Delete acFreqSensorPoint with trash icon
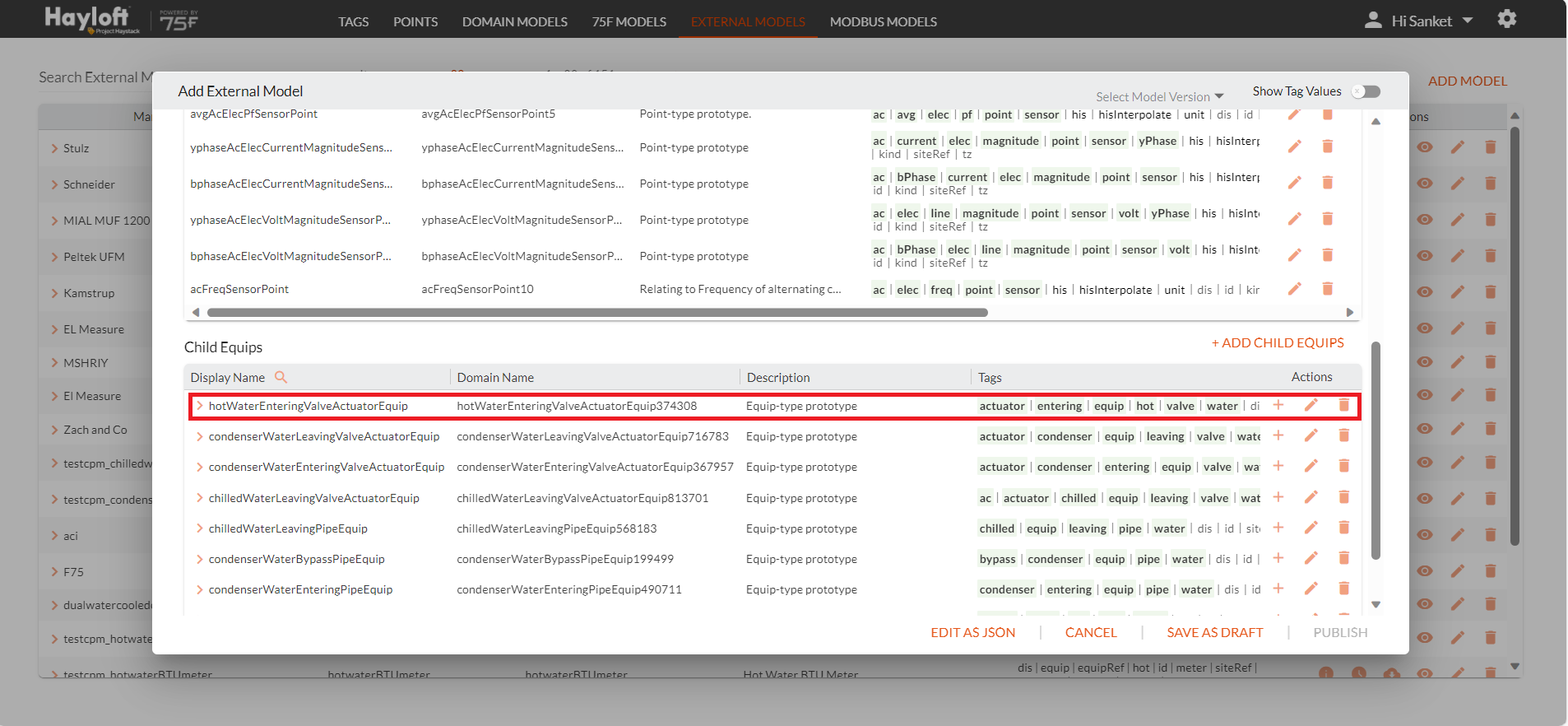Screen dimensions: 1568x726 (1327, 289)
